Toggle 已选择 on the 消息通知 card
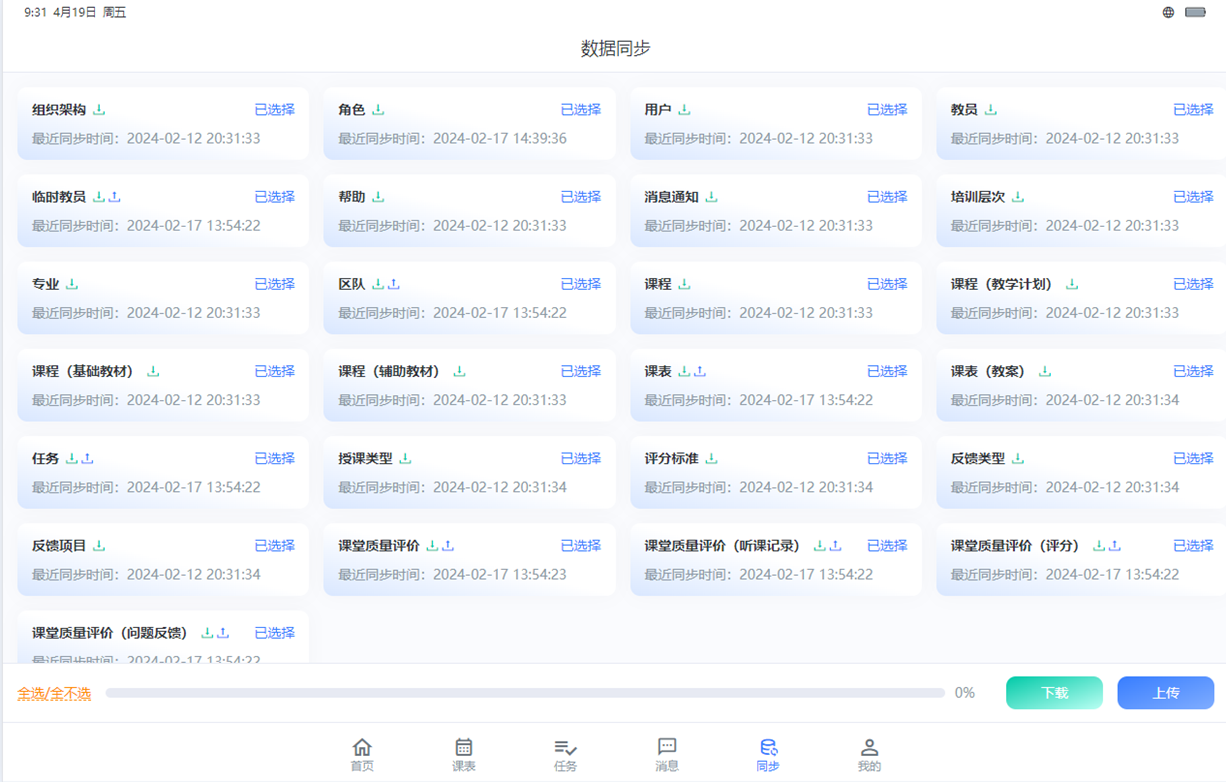 (887, 197)
